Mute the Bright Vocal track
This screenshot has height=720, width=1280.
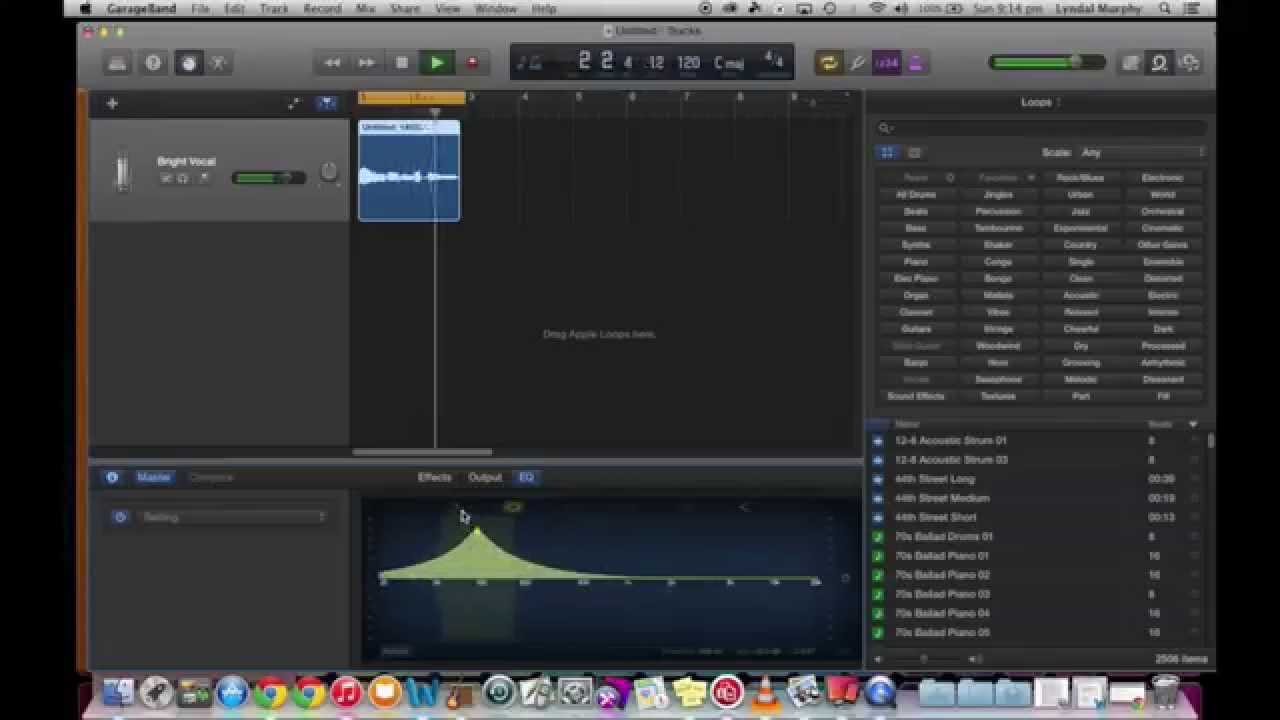(x=166, y=178)
